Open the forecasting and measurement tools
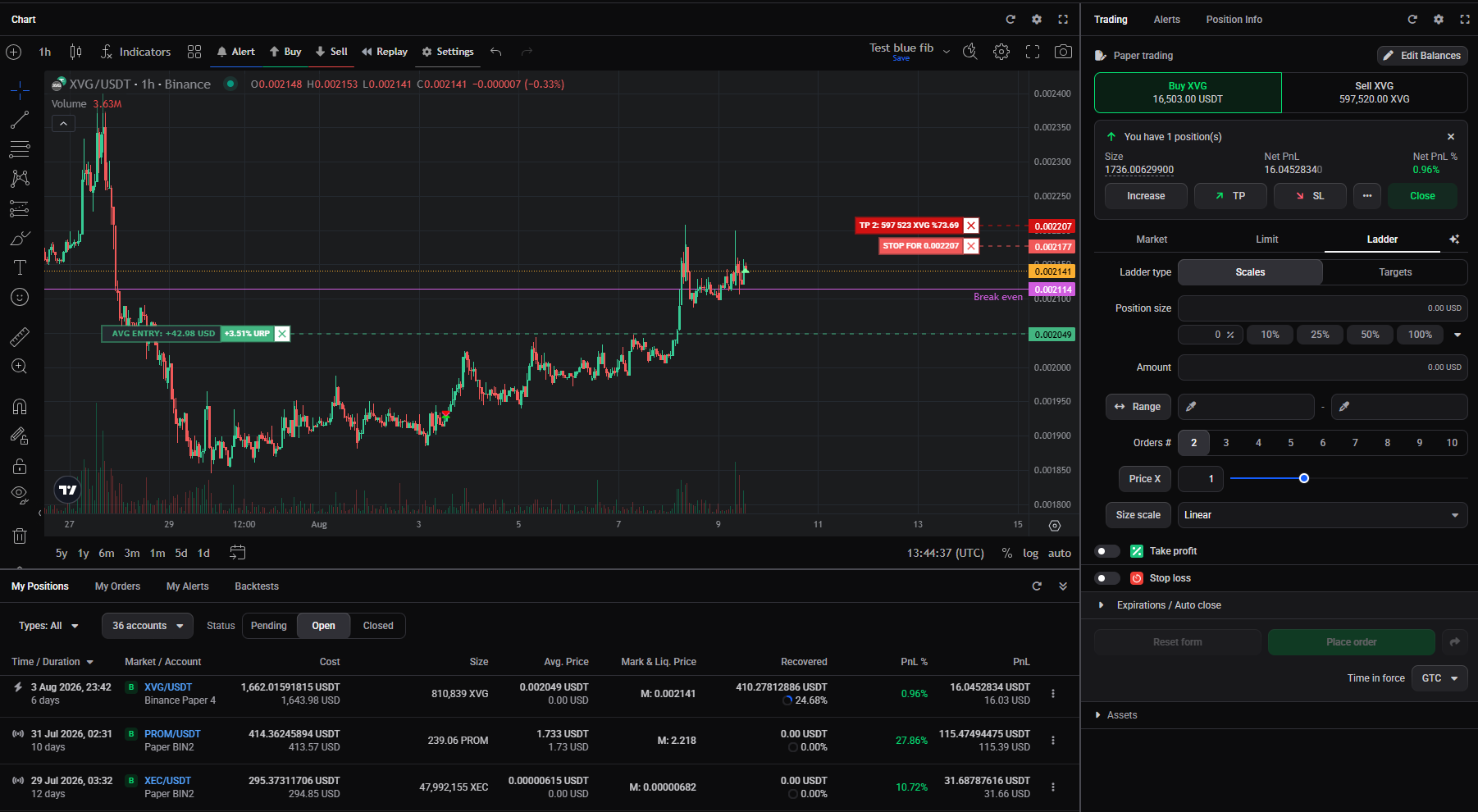 click(20, 208)
